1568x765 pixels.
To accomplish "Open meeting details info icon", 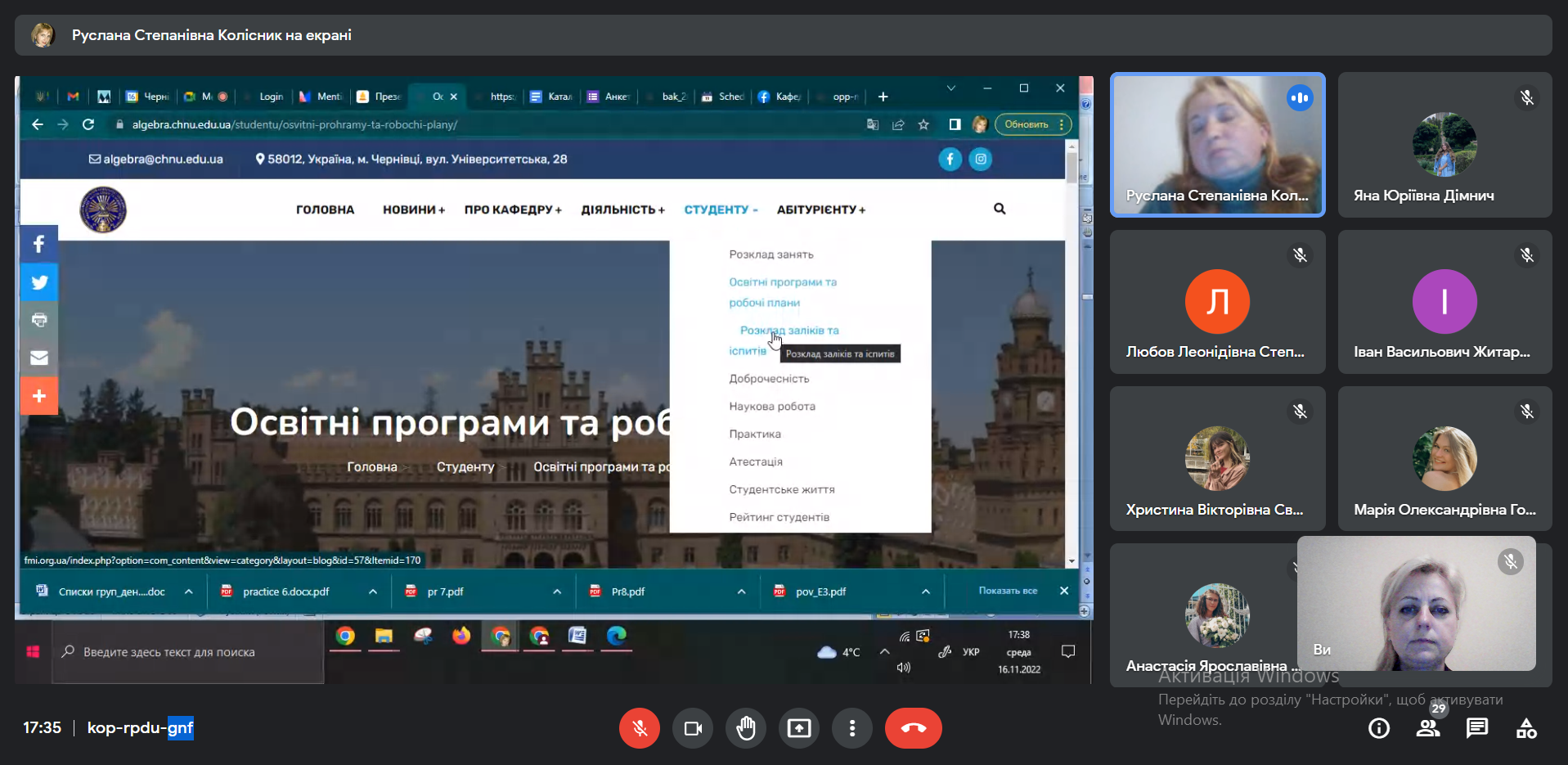I will [1379, 728].
